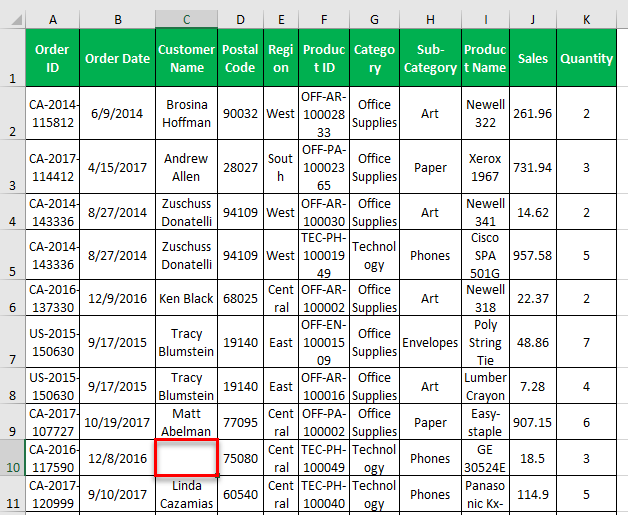Screen dimensions: 628x515
Task: Click product name Xerox 1967
Action: 485,167
